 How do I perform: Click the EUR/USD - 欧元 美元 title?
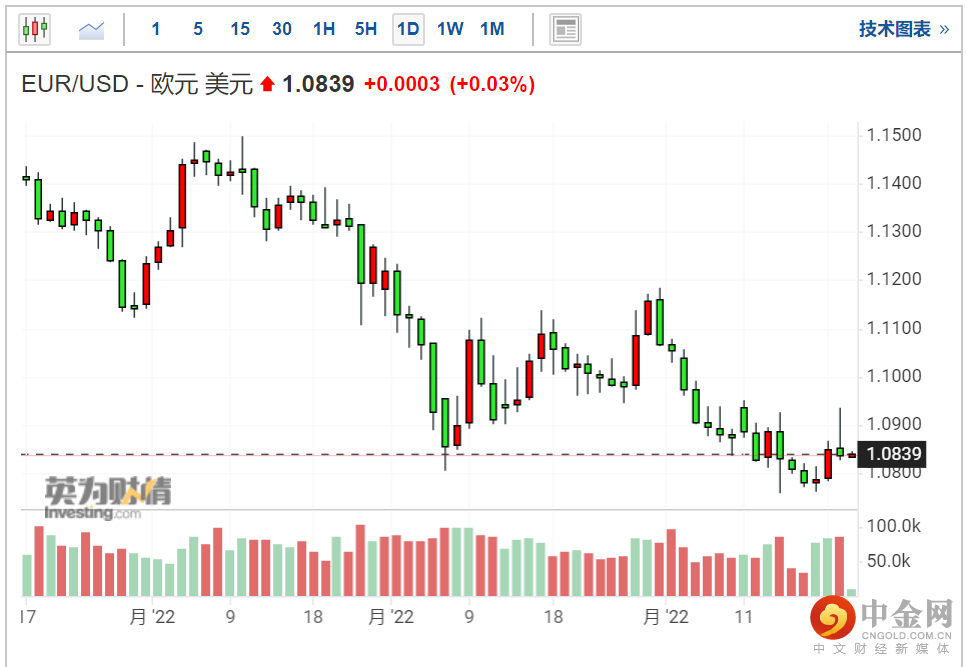click(137, 85)
